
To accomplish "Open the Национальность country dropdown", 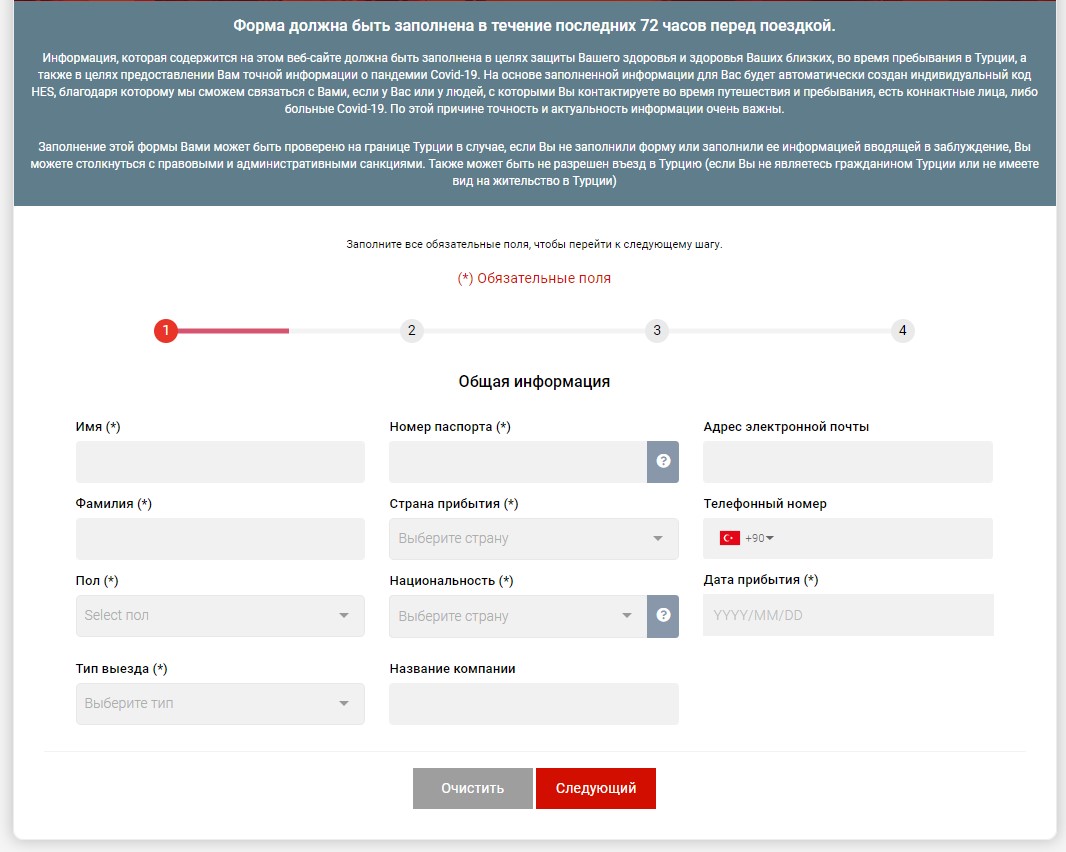I will point(517,616).
